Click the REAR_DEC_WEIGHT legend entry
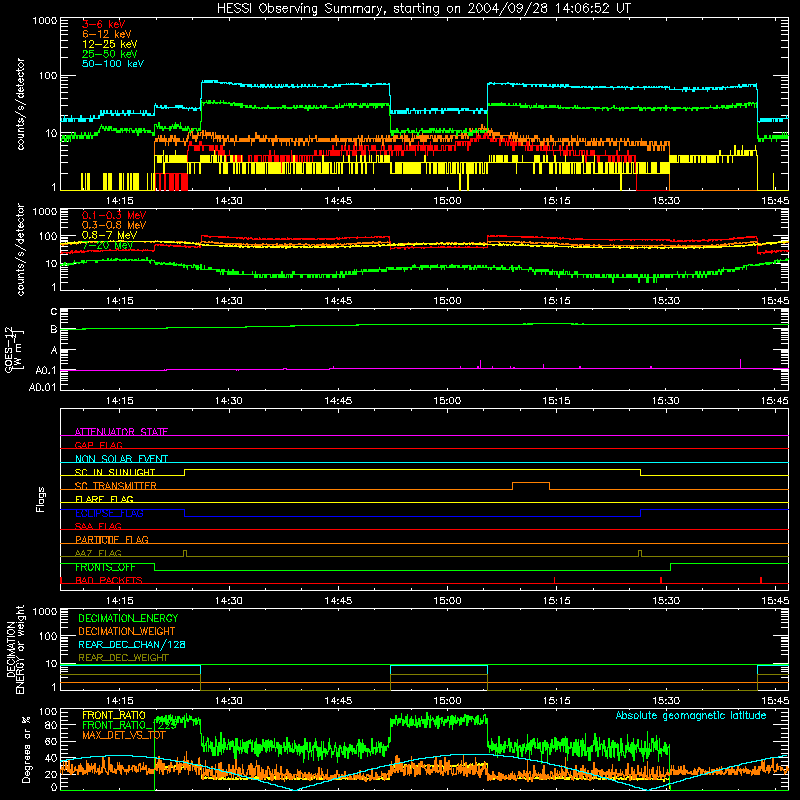 [123, 658]
